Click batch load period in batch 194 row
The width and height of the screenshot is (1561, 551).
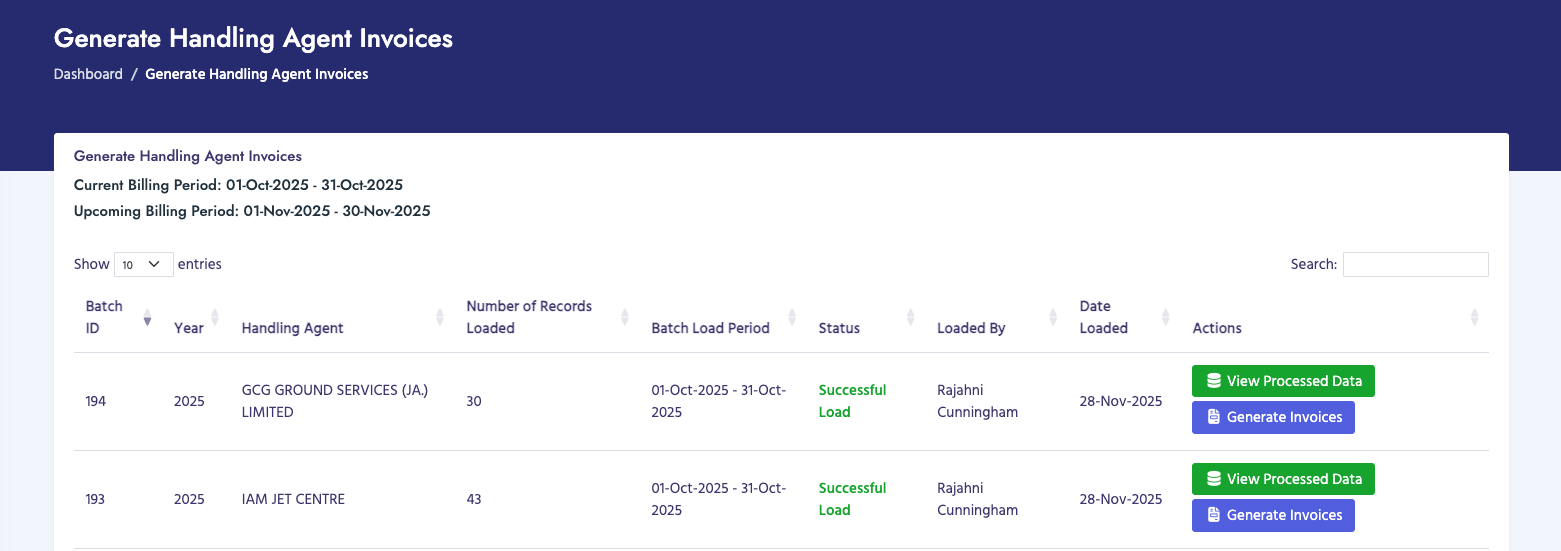click(718, 401)
